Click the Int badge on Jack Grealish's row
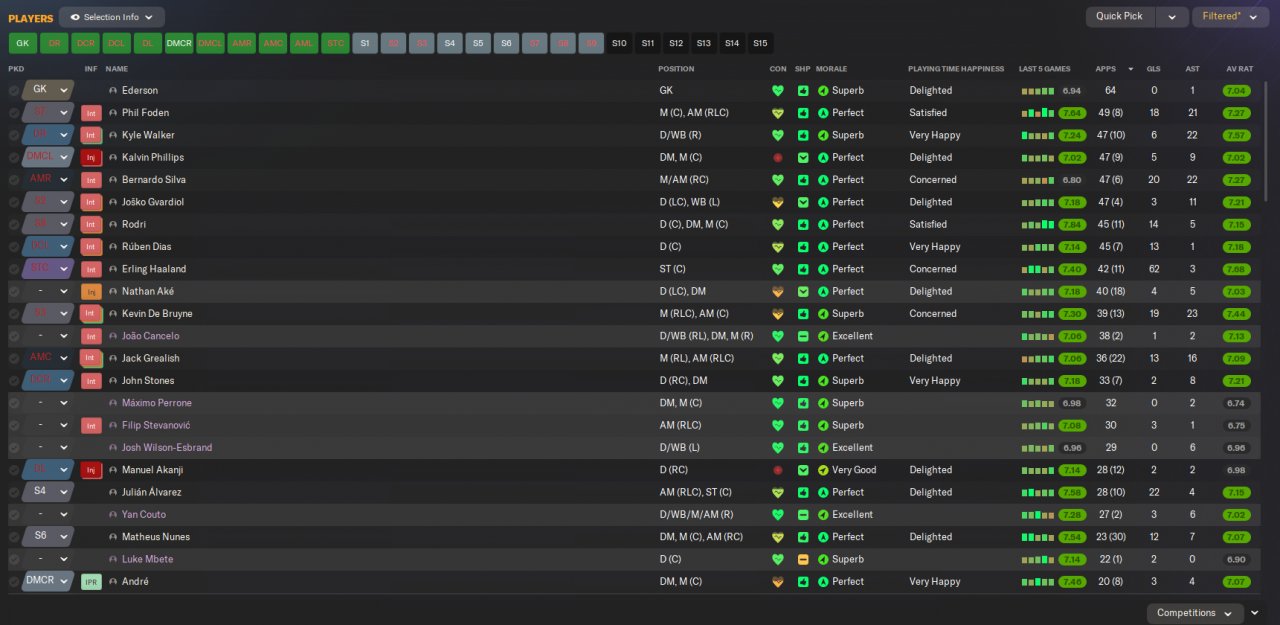Viewport: 1280px width, 625px height. tap(91, 359)
